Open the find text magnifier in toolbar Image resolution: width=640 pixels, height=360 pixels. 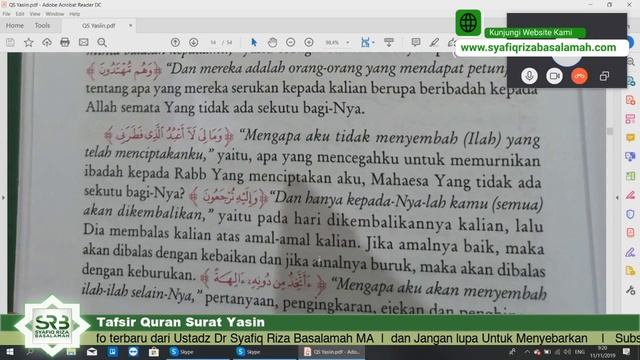(x=102, y=42)
